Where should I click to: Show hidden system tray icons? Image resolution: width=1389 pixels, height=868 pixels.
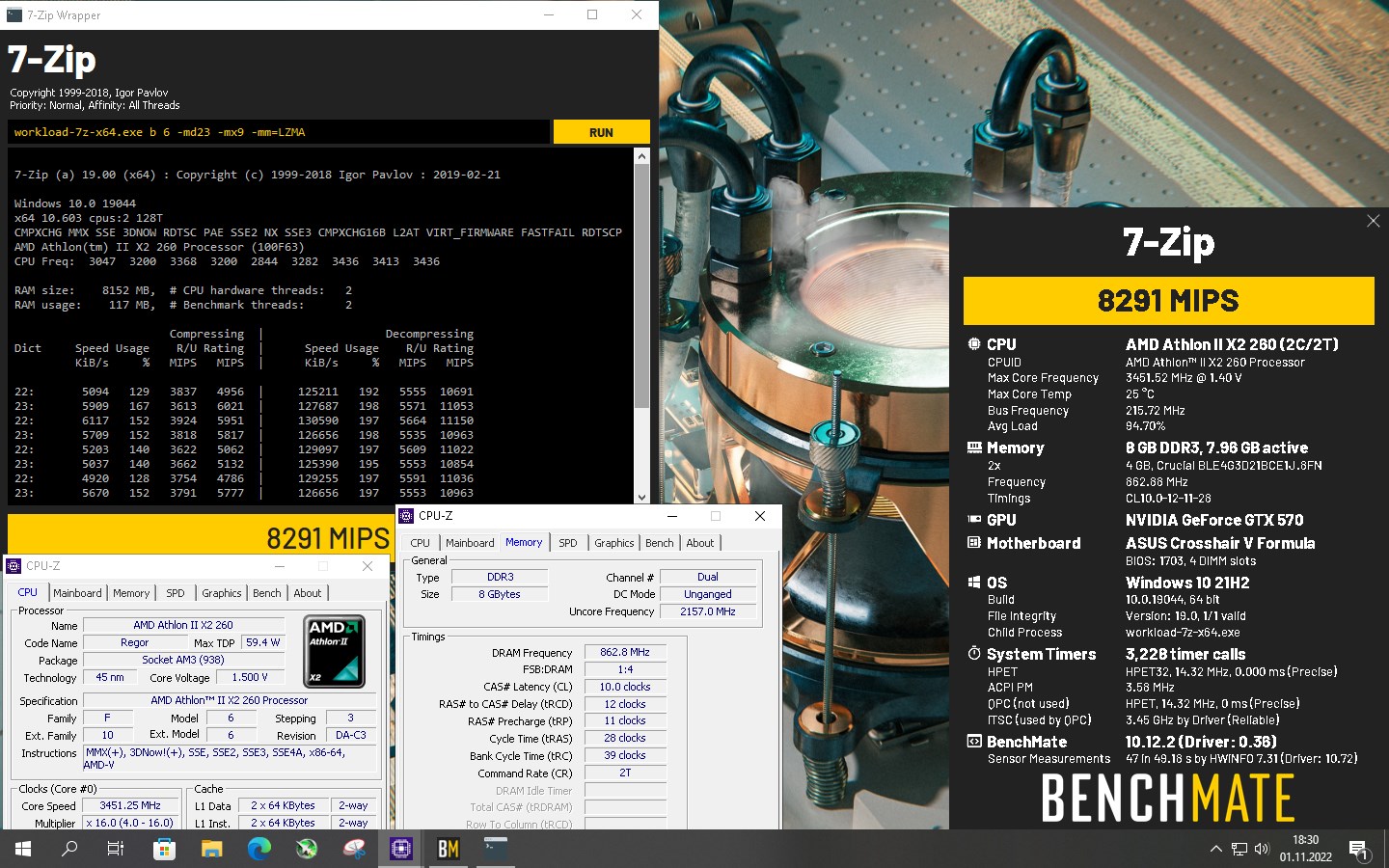click(1215, 849)
